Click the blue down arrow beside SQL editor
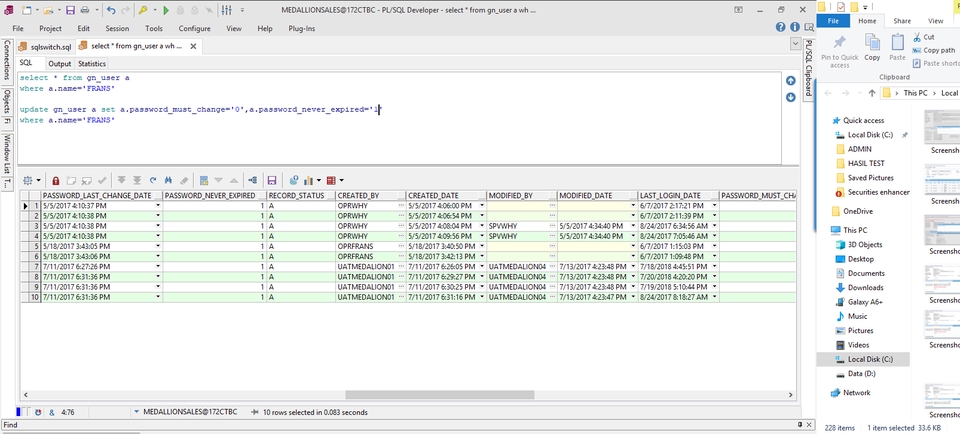Viewport: 960px width, 434px height. (790, 97)
